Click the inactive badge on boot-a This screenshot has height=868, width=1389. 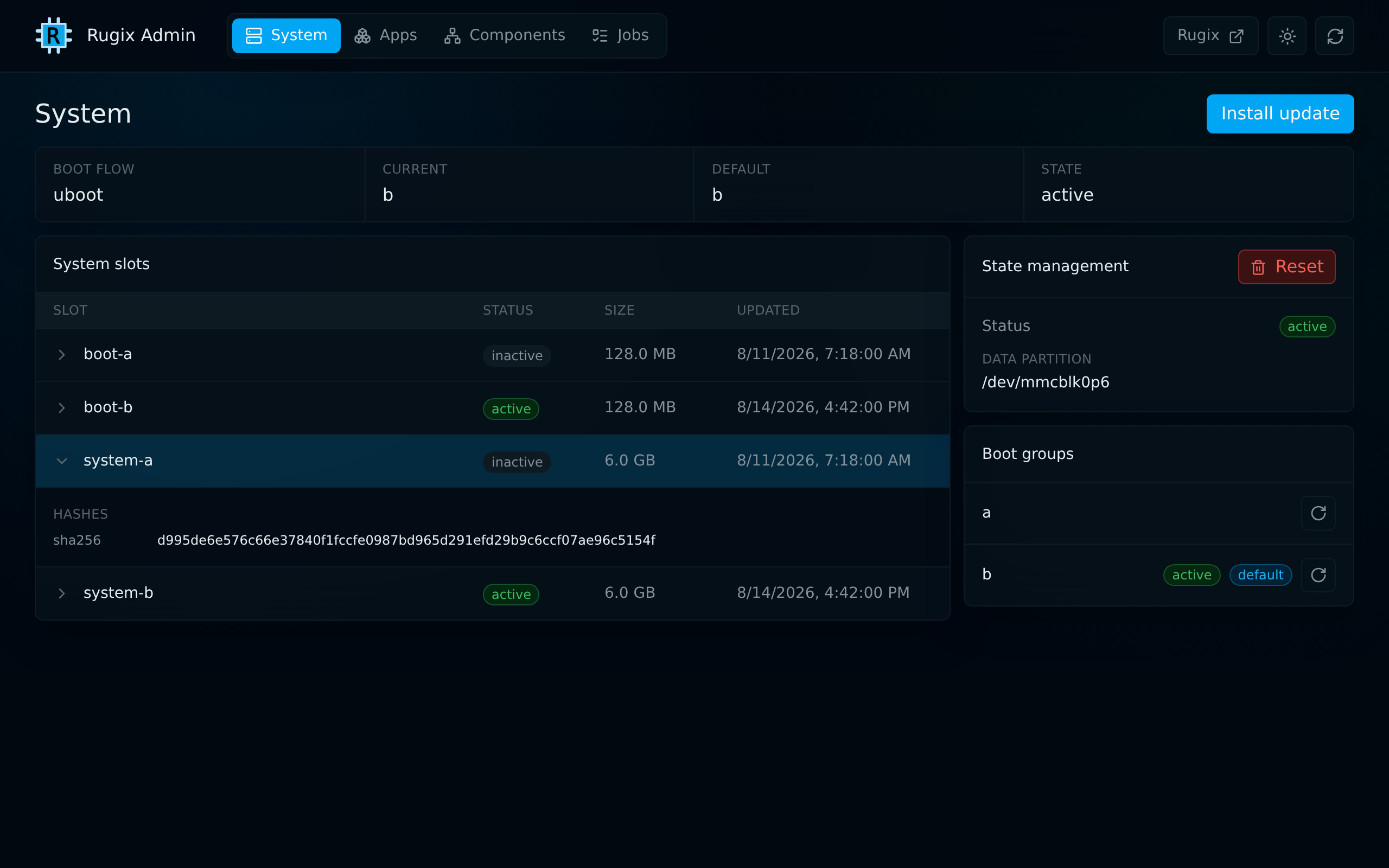517,356
